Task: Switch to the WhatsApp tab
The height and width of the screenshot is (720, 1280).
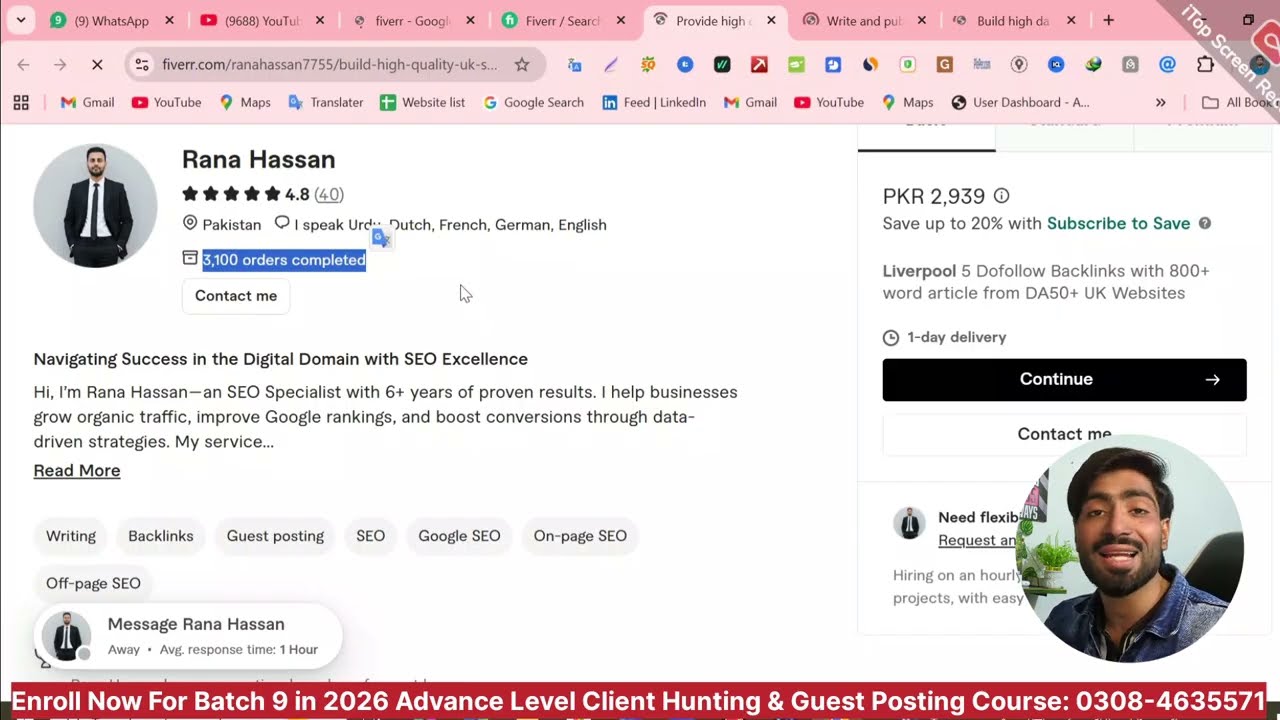Action: (112, 21)
